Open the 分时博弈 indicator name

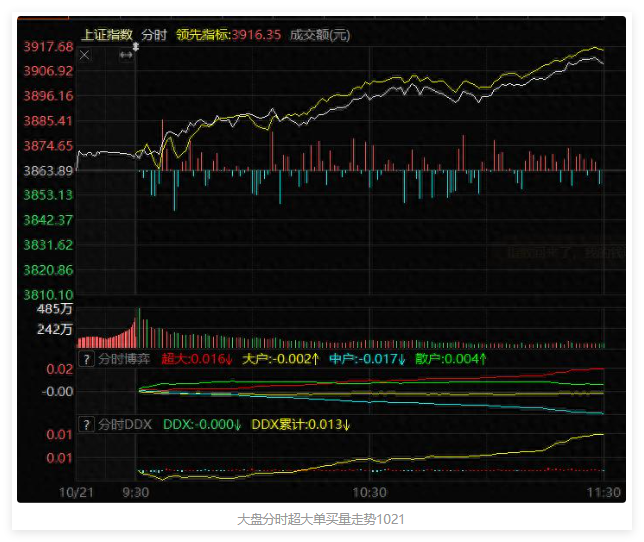(x=124, y=358)
